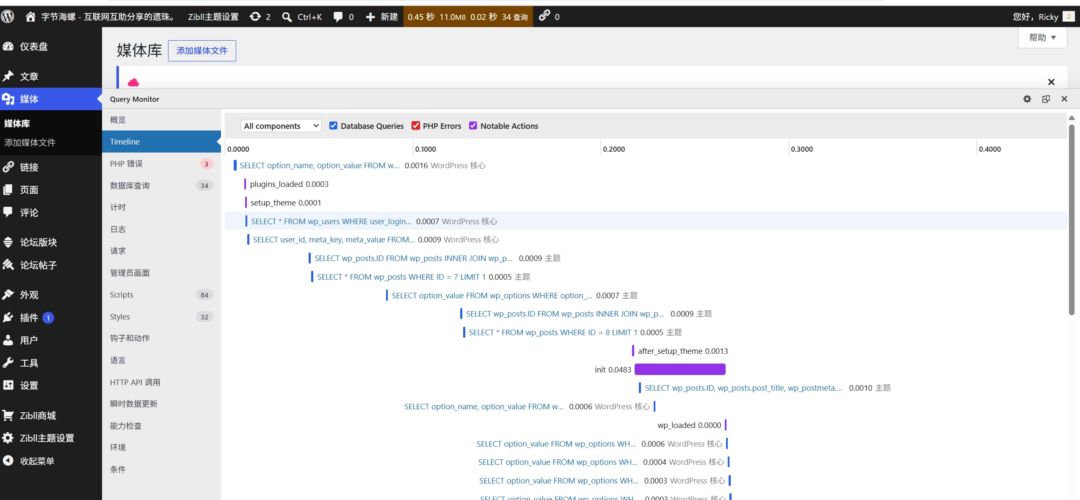
Task: Open 论坛帖子 in sidebar
Action: pos(51,265)
